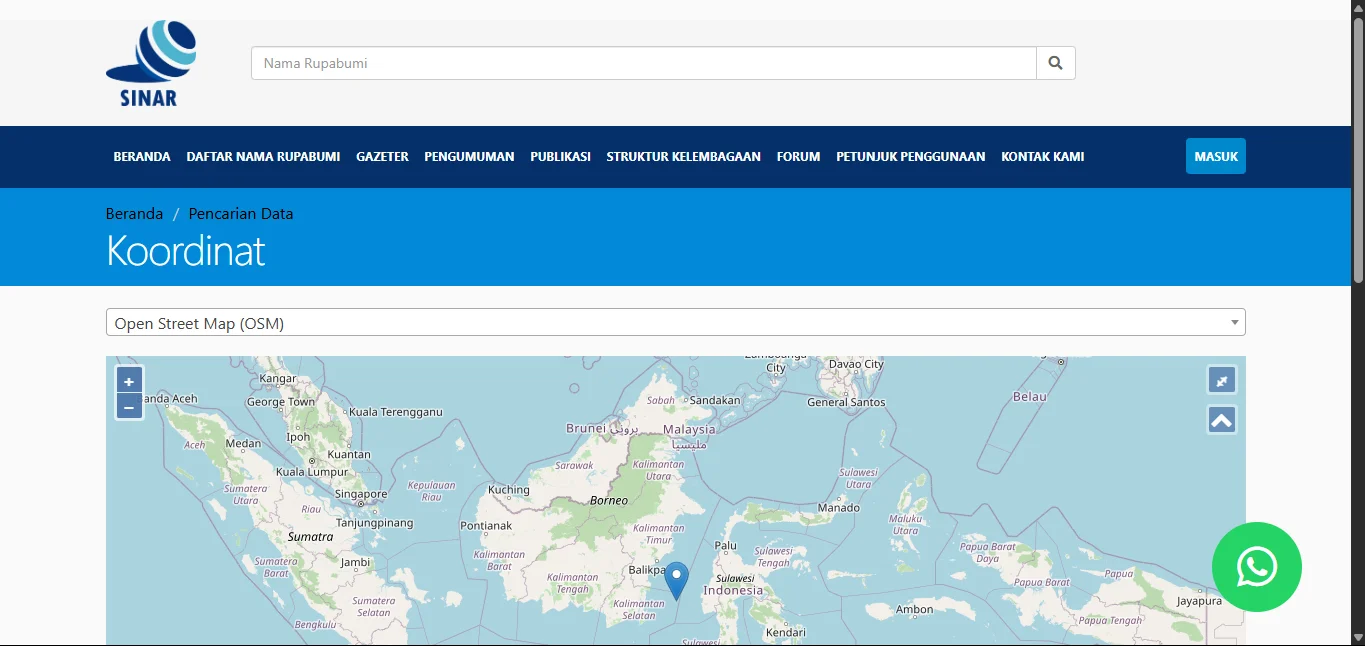1365x646 pixels.
Task: Collapse the map panel with the chevron control
Action: point(1221,419)
